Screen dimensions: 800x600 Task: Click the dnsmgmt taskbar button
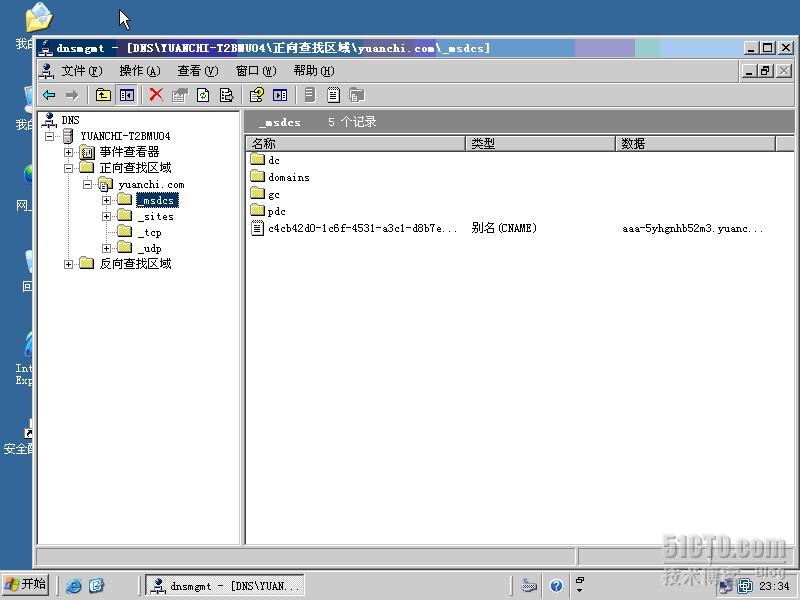coord(225,586)
